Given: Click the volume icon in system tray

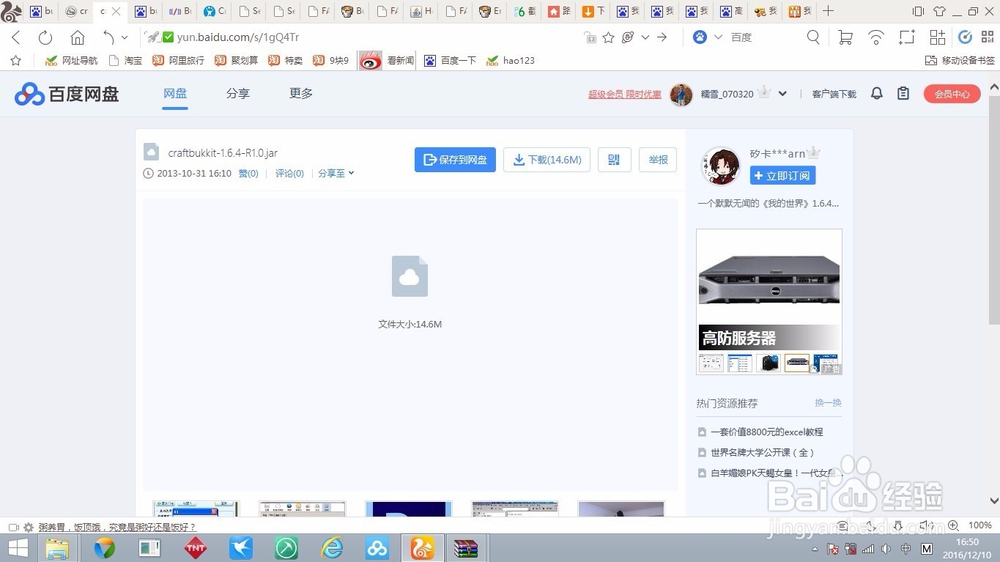Looking at the screenshot, I should tap(886, 549).
